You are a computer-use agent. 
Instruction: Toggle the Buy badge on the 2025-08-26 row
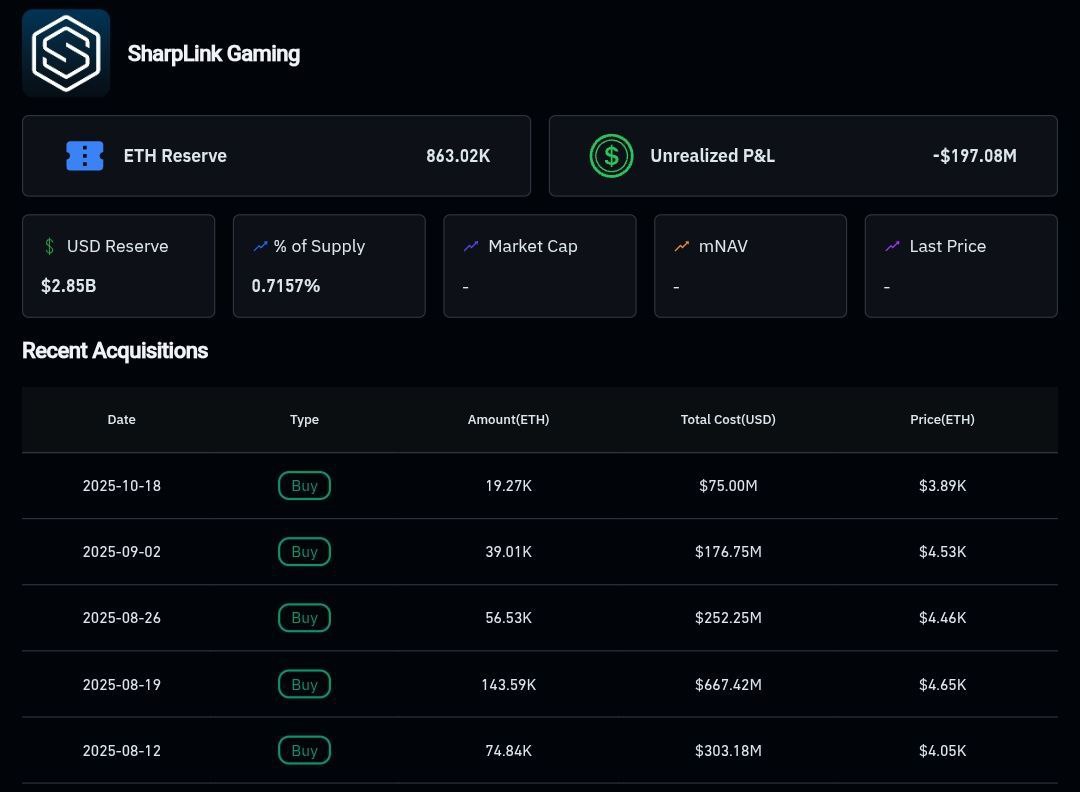304,617
